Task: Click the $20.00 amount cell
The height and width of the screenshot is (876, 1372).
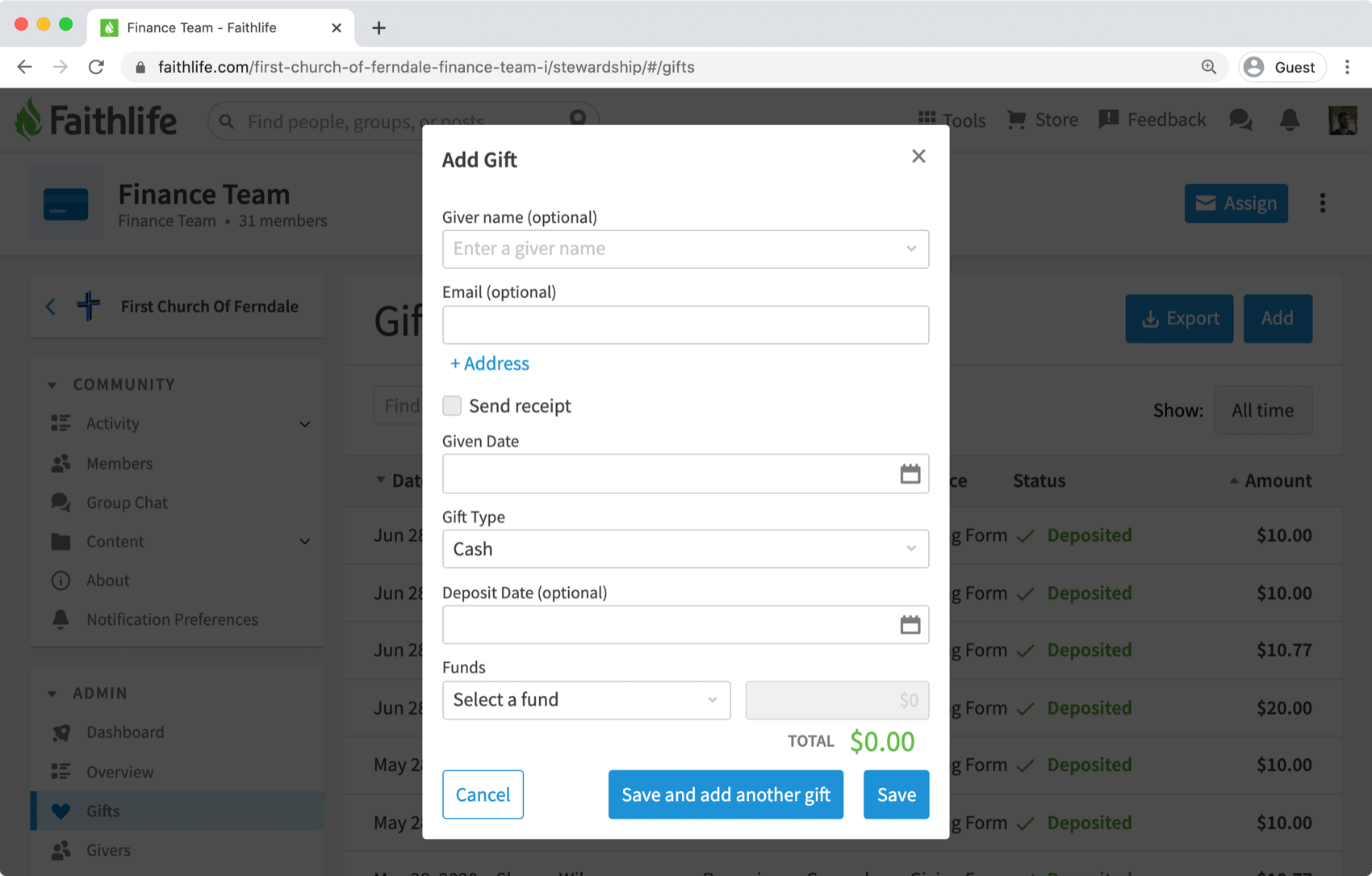Action: (x=1283, y=707)
